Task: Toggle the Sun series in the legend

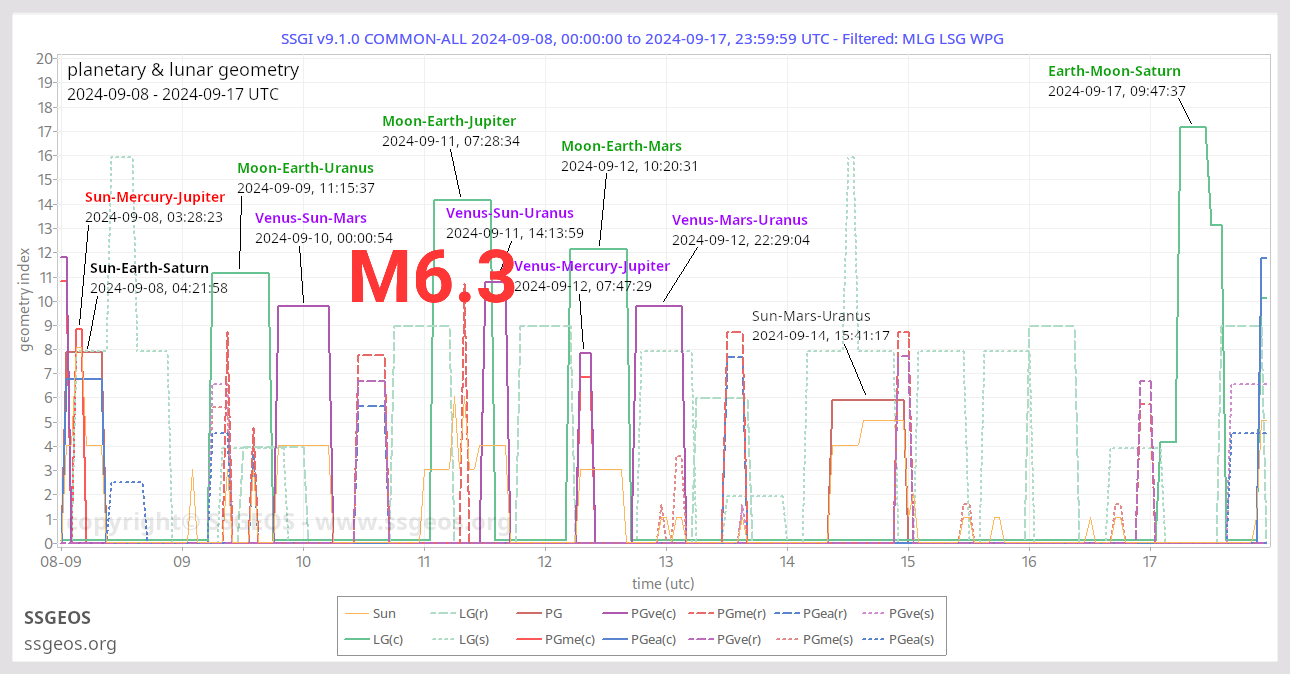Action: pos(385,613)
